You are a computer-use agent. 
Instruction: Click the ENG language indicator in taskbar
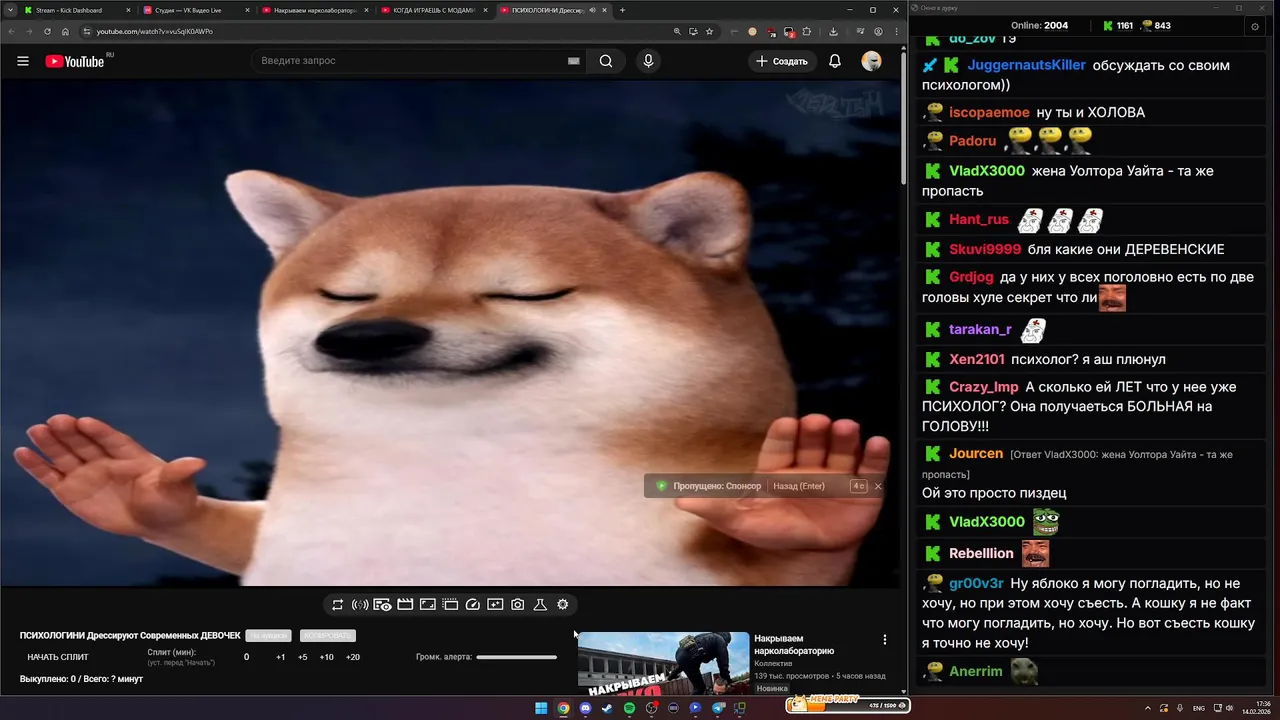coord(1198,708)
